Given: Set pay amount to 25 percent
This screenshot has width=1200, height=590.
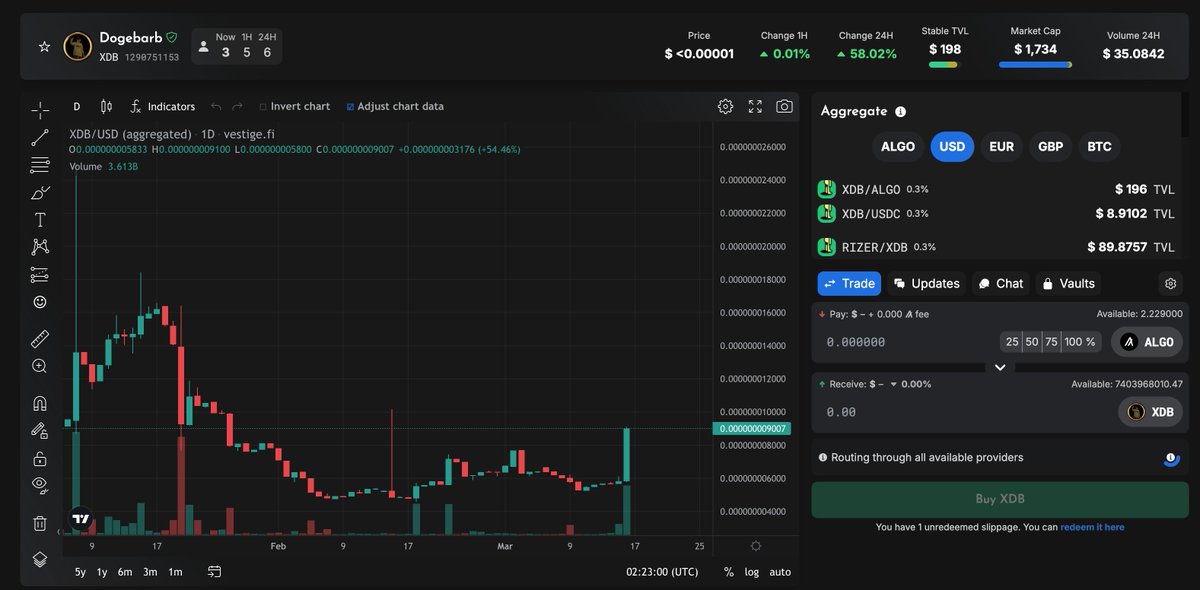Looking at the screenshot, I should (x=1012, y=342).
